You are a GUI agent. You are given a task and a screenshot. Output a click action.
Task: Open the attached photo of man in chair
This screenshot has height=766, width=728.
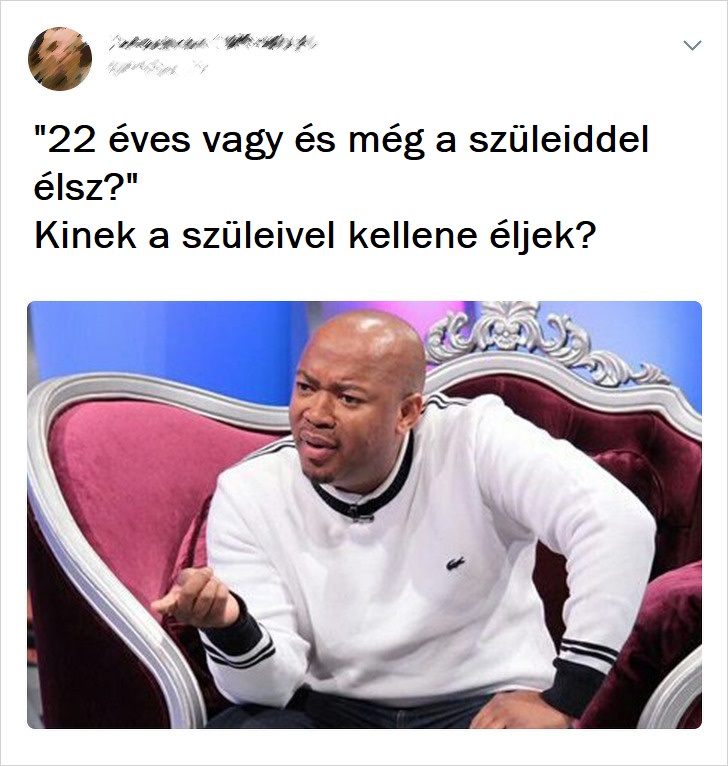[364, 514]
